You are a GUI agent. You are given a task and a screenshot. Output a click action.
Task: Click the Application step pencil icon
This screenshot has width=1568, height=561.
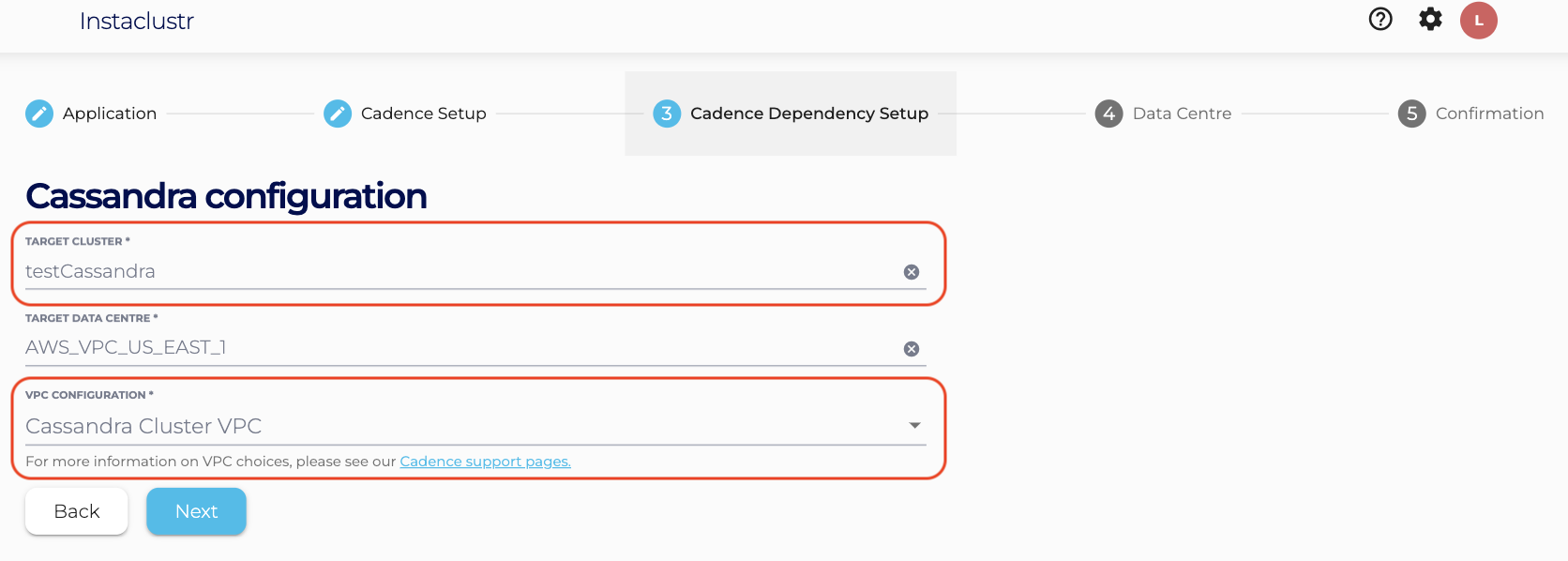(39, 114)
